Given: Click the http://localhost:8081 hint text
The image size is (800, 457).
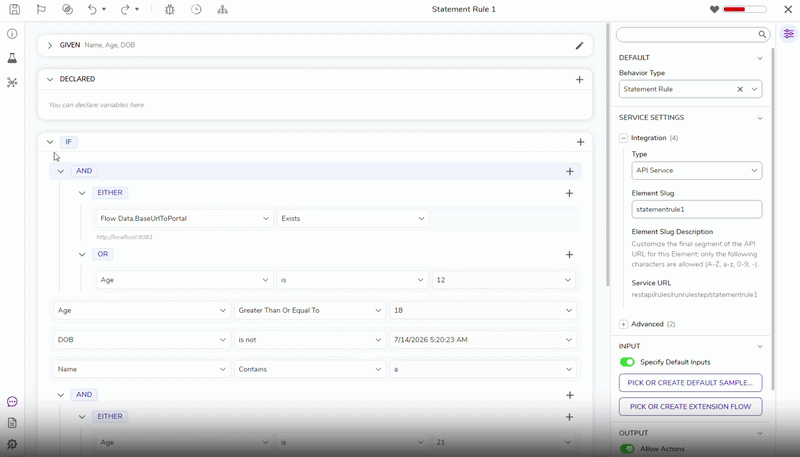Looking at the screenshot, I should [124, 237].
